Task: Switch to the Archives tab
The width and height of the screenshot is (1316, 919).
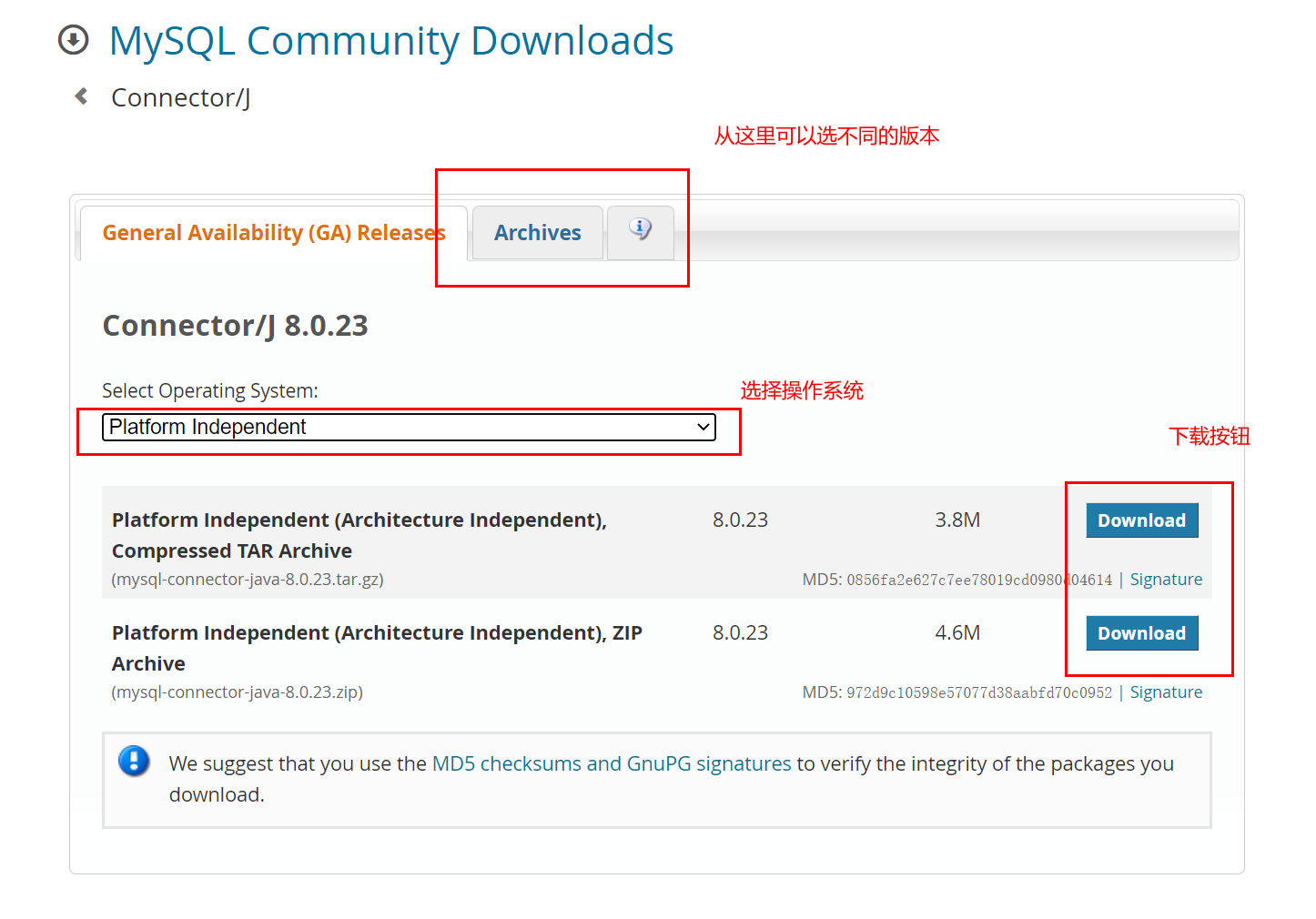Action: pyautogui.click(x=538, y=233)
